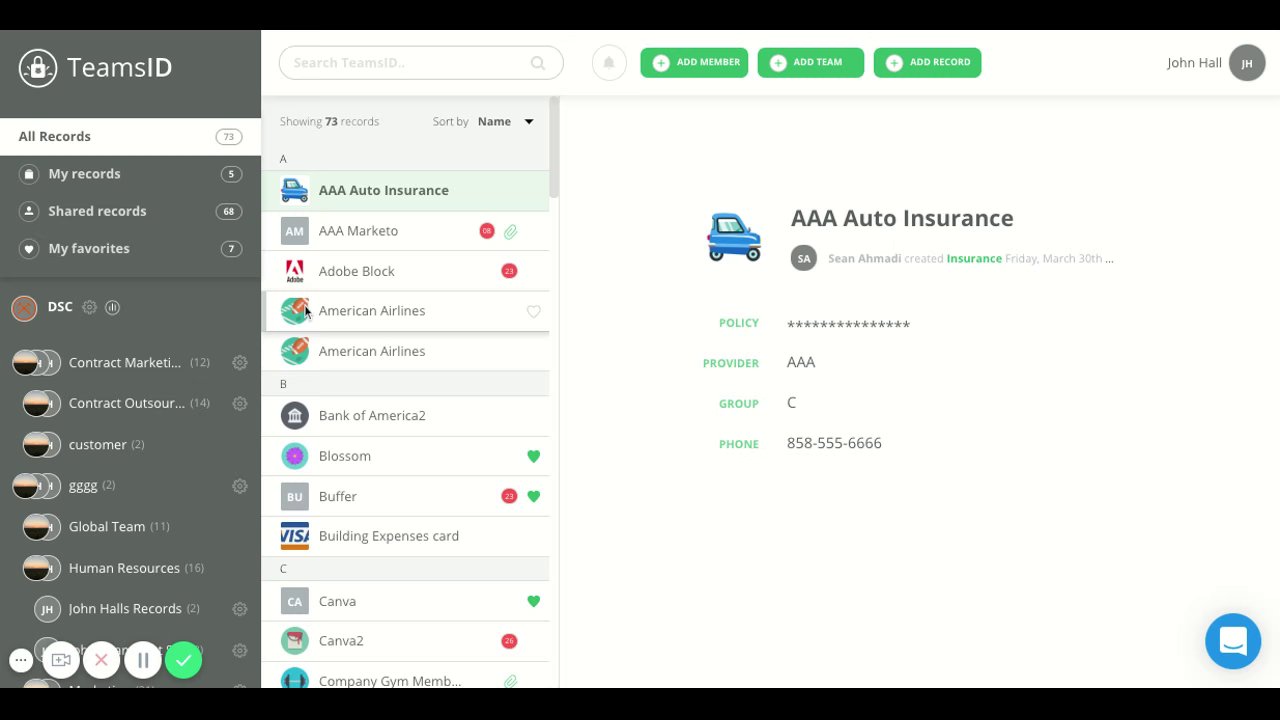1280x720 pixels.
Task: Click the Search TeamsID field
Action: click(x=421, y=63)
